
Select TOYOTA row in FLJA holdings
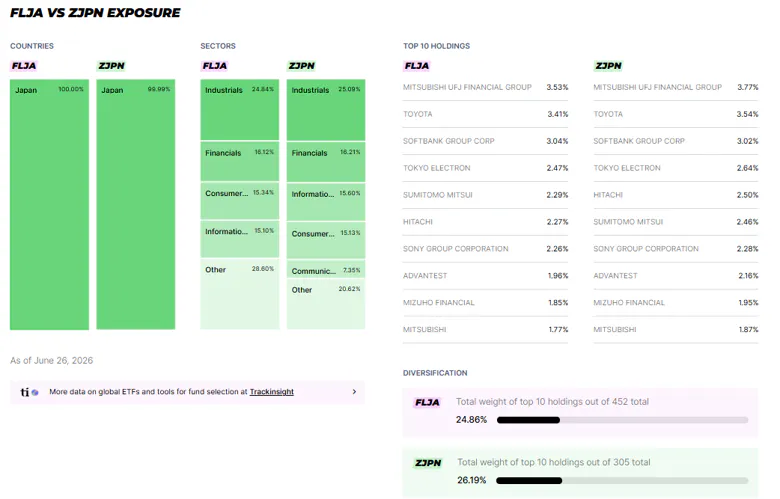(x=486, y=114)
